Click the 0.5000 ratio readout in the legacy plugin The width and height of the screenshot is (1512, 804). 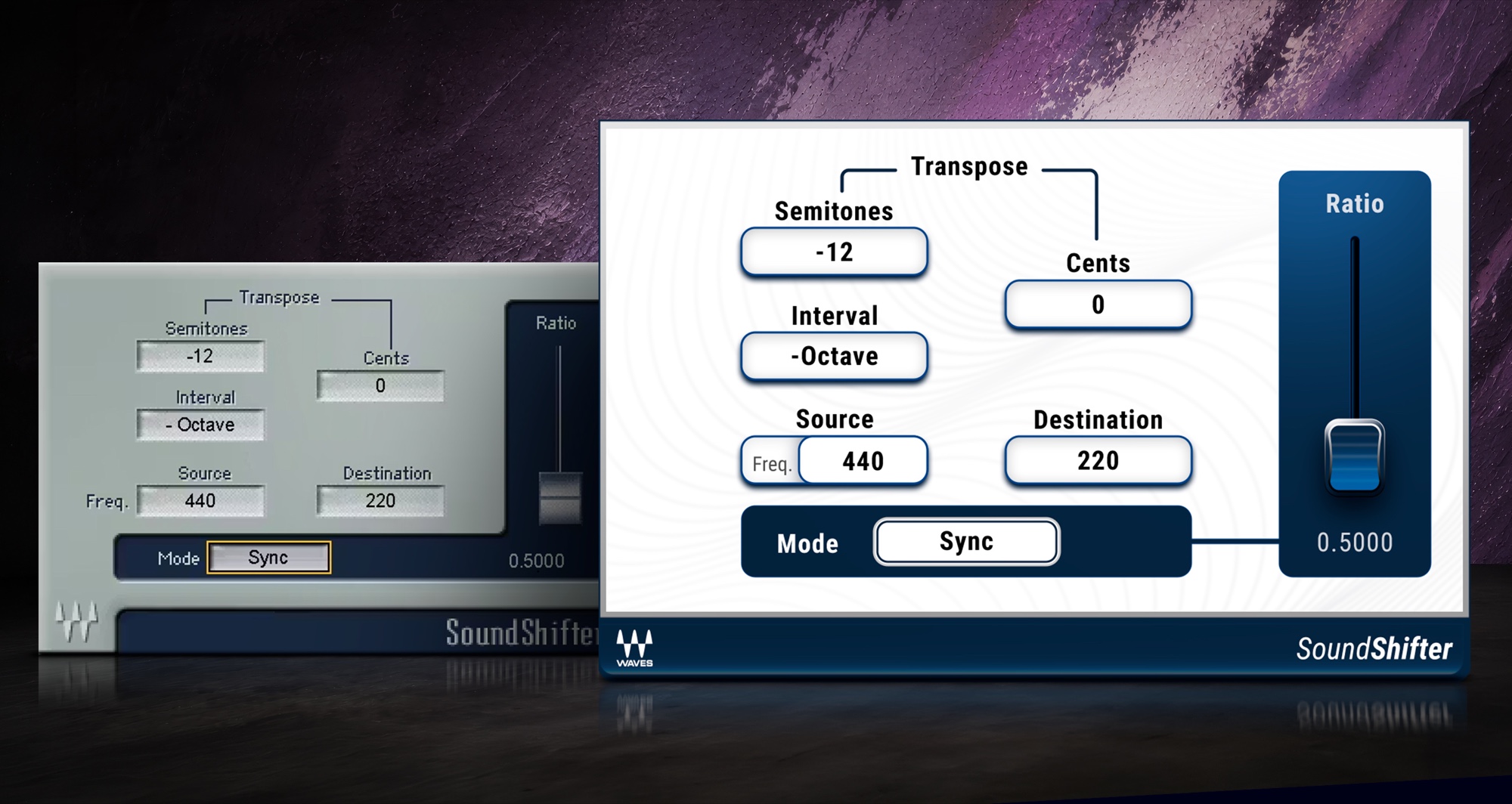[x=536, y=561]
